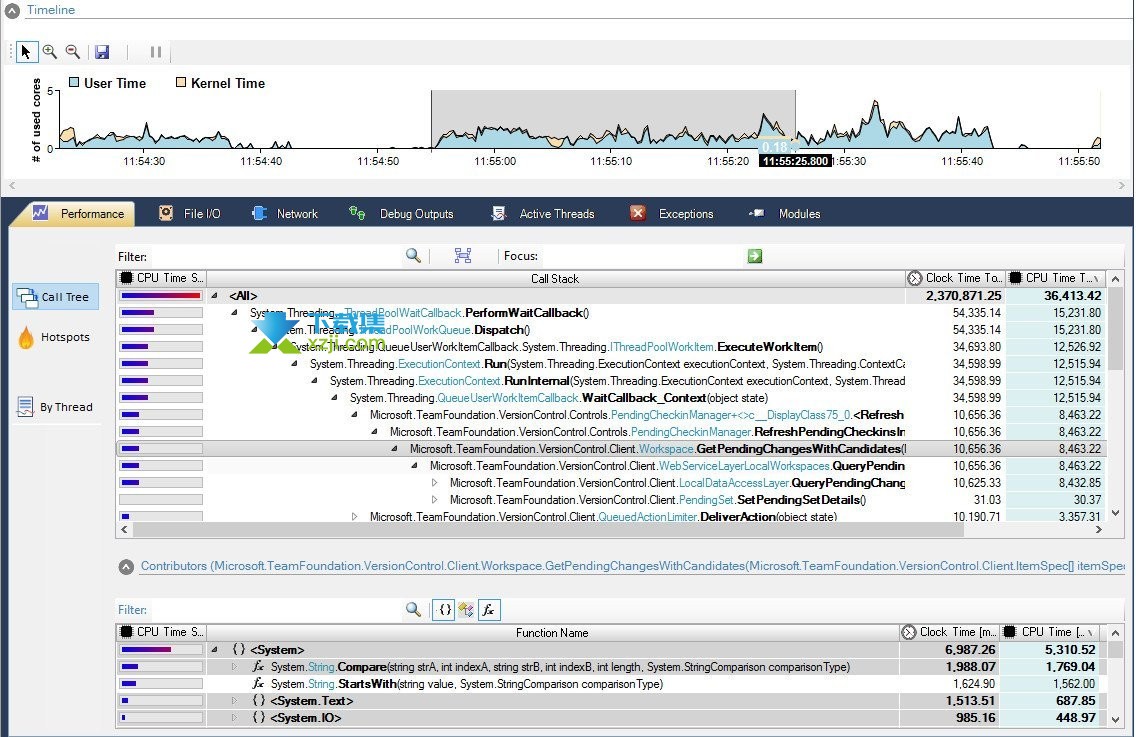Expand the PendingSet.SetPendingSetDetails() node

click(435, 499)
